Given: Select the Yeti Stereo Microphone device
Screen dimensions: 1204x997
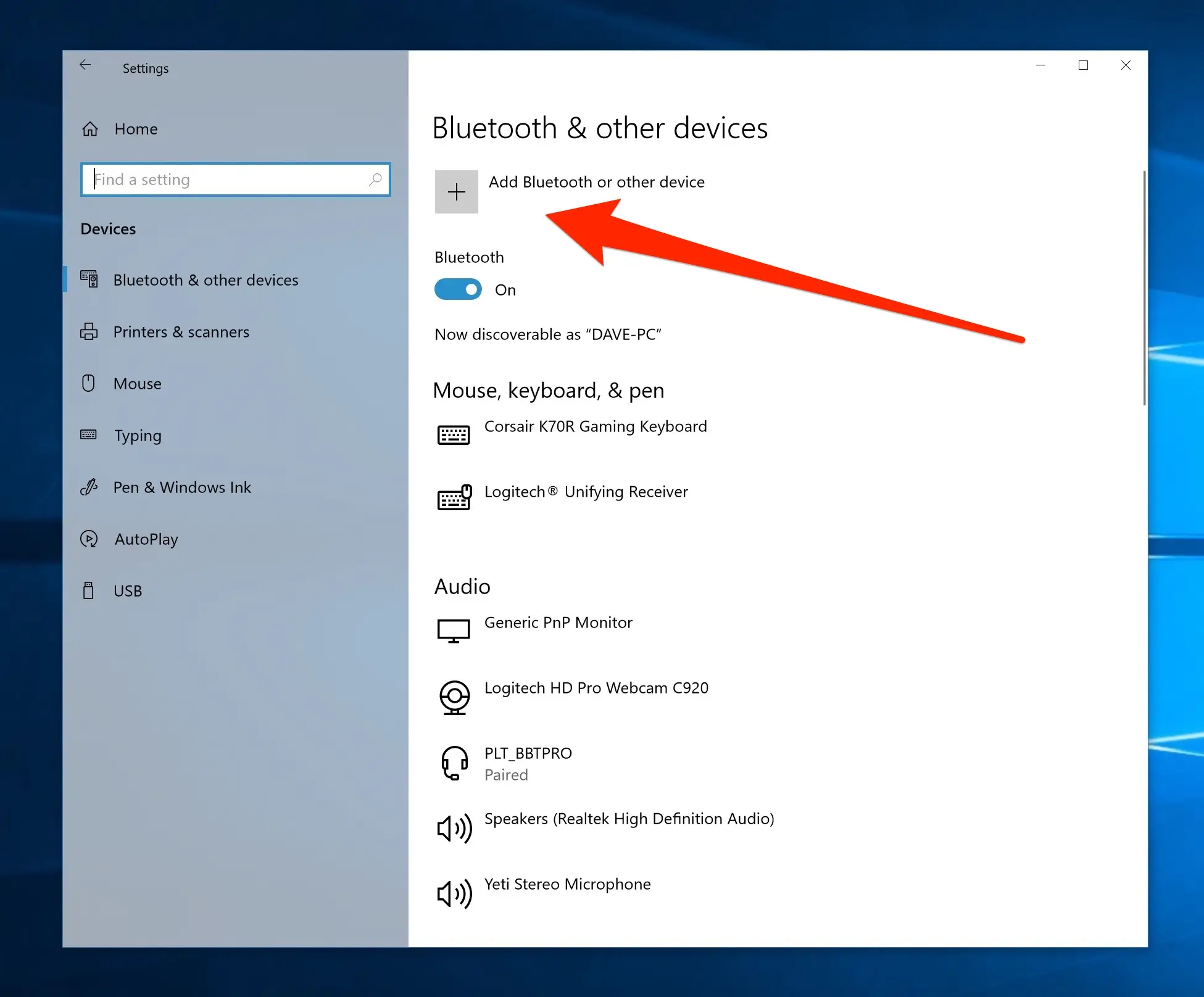Looking at the screenshot, I should pyautogui.click(x=567, y=883).
